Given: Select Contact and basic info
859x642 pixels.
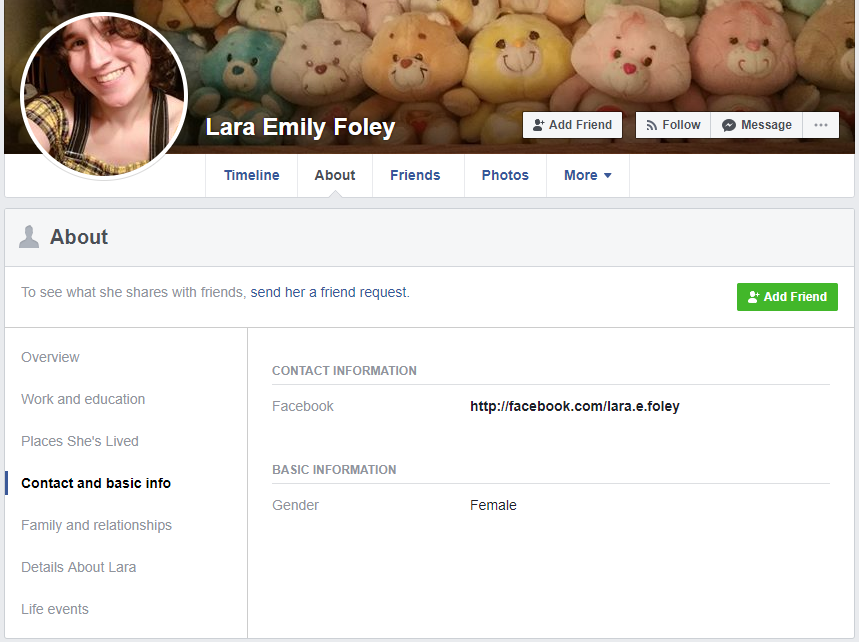Looking at the screenshot, I should (96, 483).
